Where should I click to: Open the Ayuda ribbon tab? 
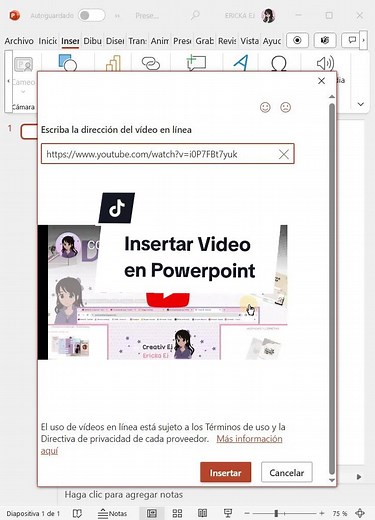click(x=272, y=41)
